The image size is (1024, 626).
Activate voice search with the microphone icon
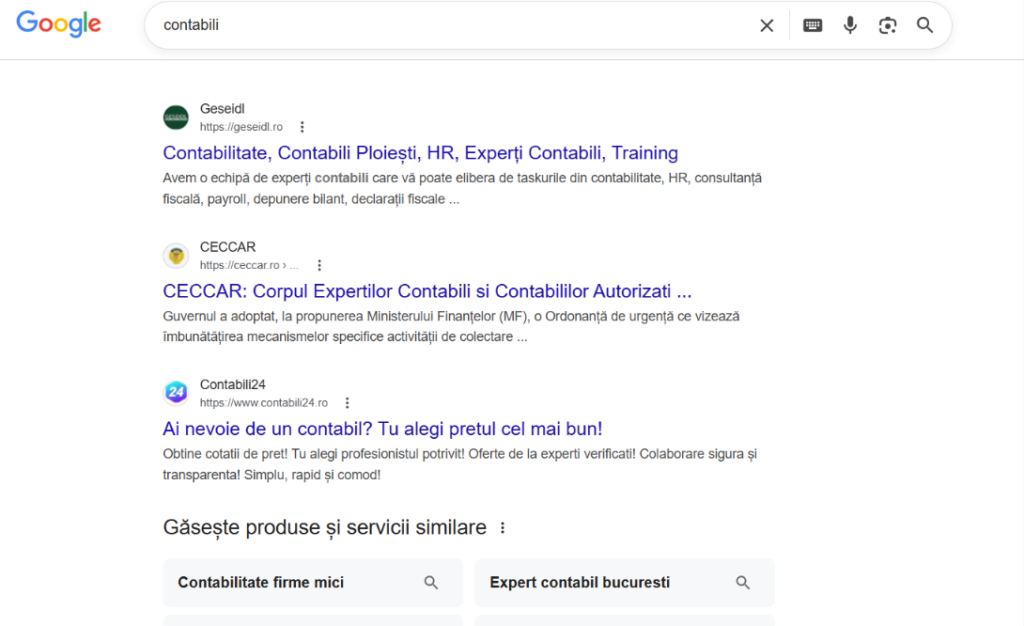(850, 25)
